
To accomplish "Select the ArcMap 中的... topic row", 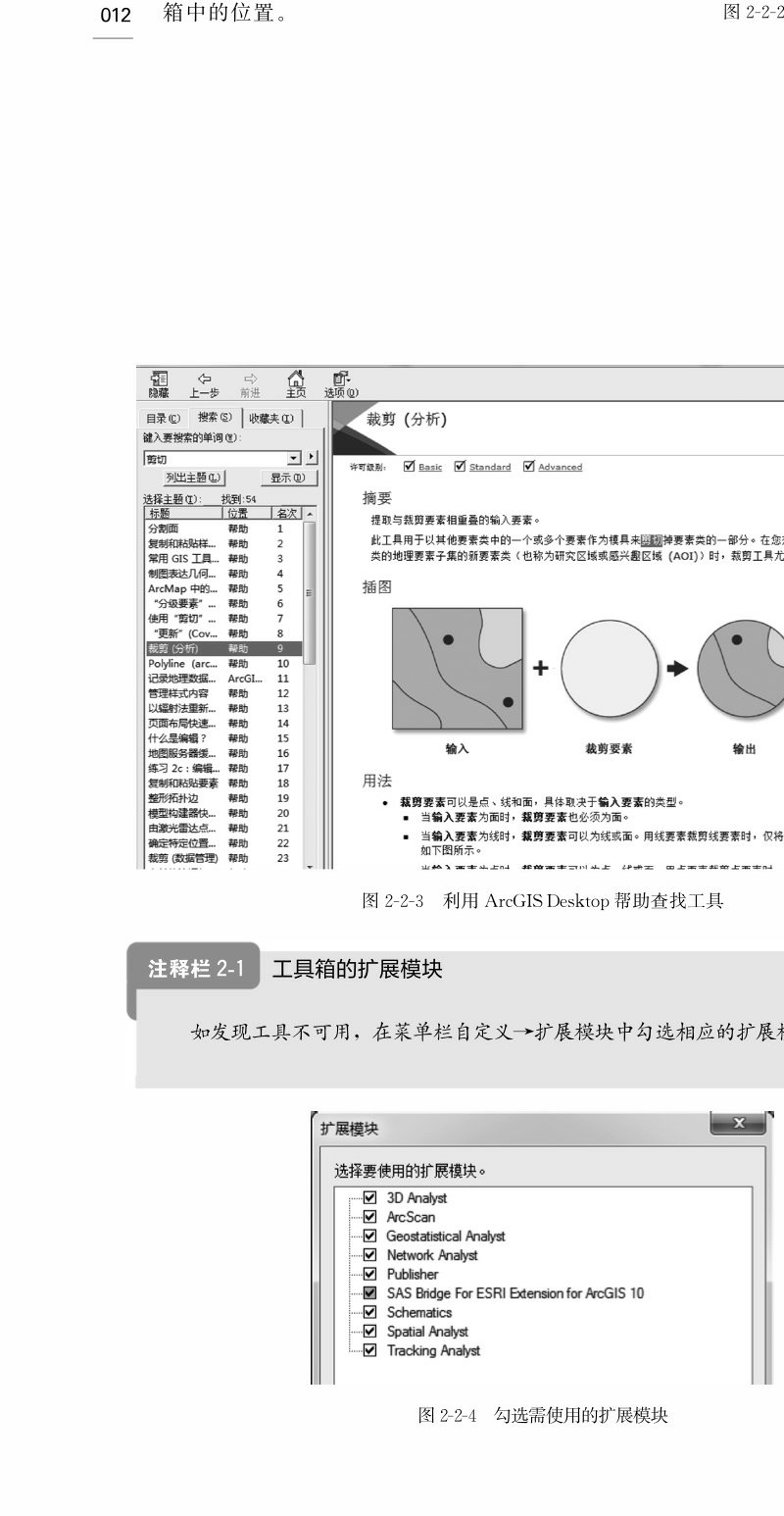I will tap(223, 588).
